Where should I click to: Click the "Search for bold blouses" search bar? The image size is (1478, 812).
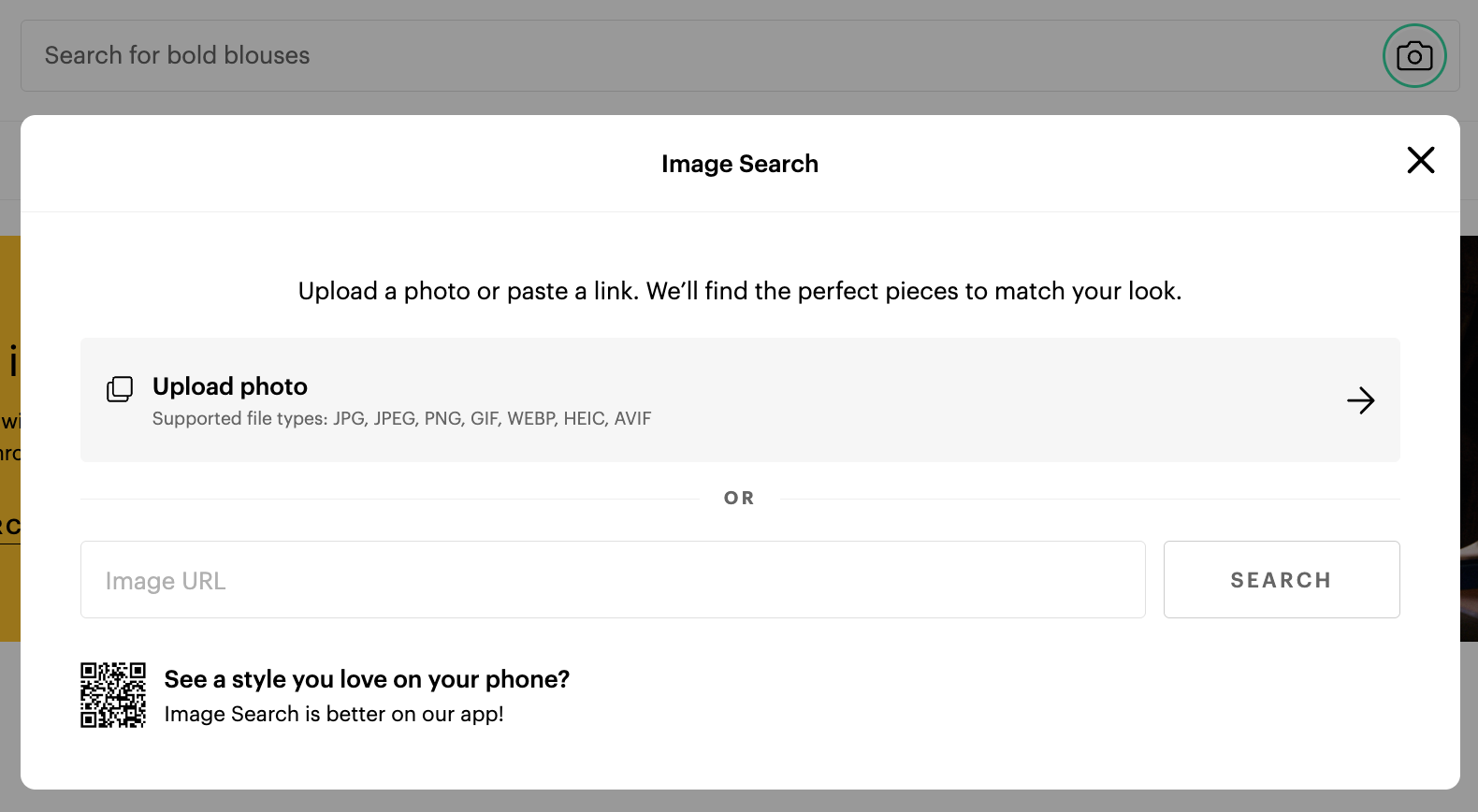coord(655,56)
